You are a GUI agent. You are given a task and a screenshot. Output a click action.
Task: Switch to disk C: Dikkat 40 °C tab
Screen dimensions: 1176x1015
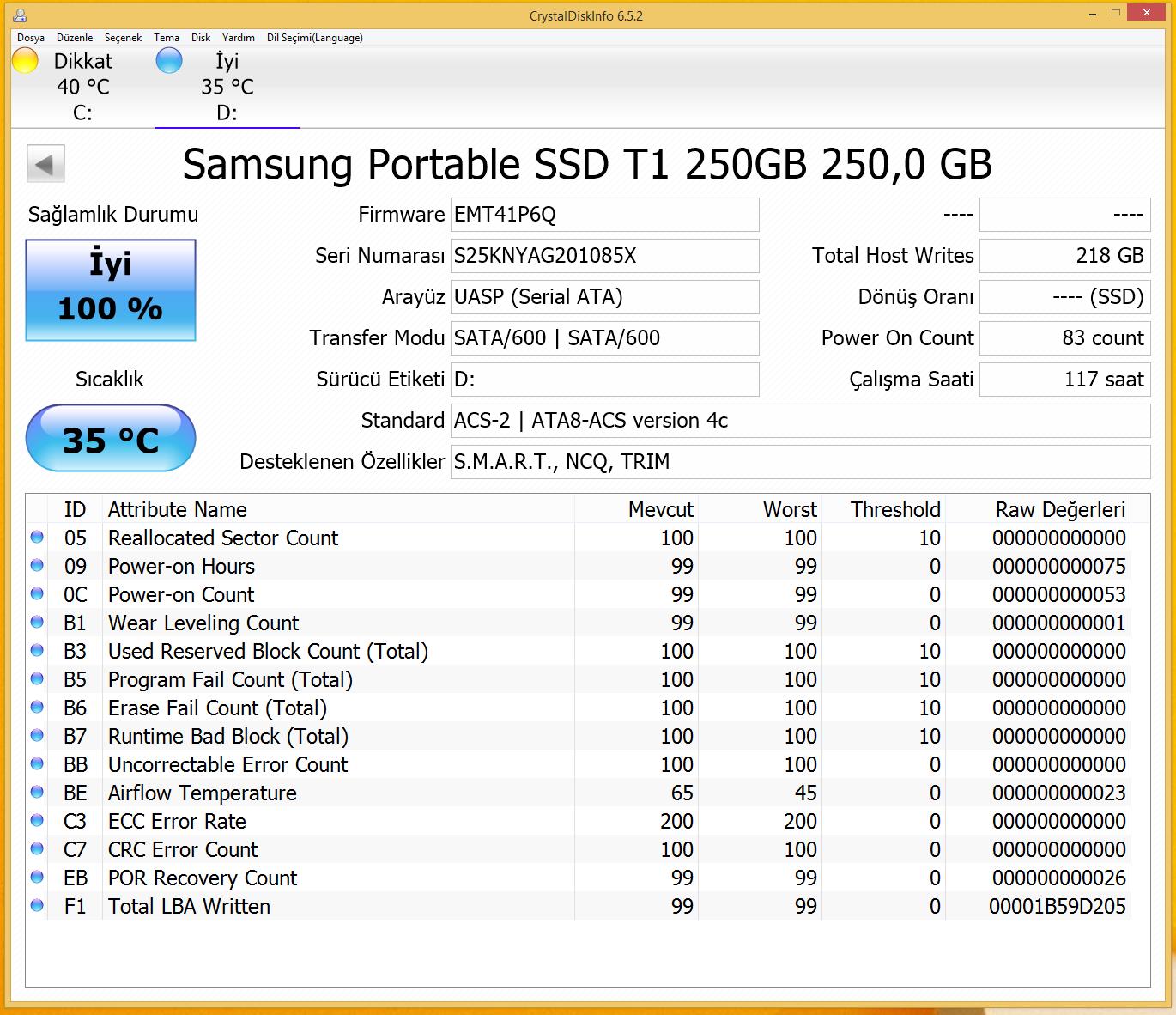pos(83,86)
